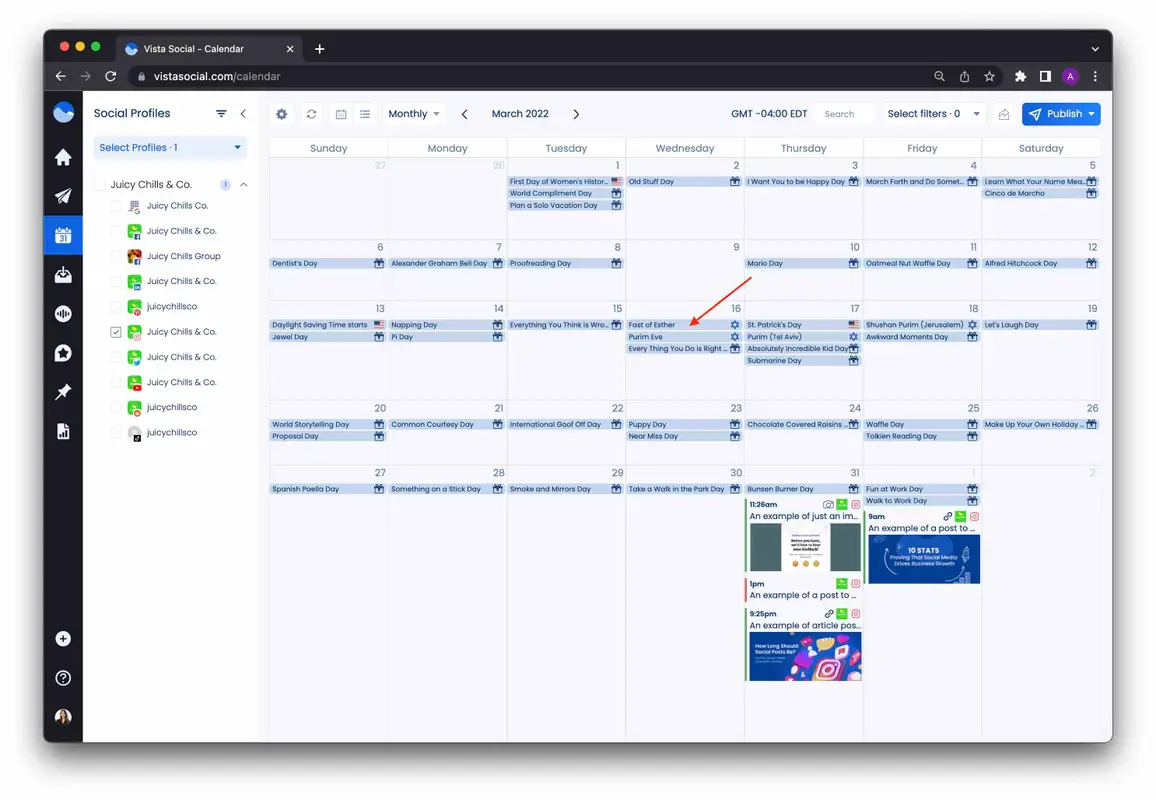Image resolution: width=1156 pixels, height=800 pixels.
Task: Open the pin icon in sidebar
Action: coord(63,392)
